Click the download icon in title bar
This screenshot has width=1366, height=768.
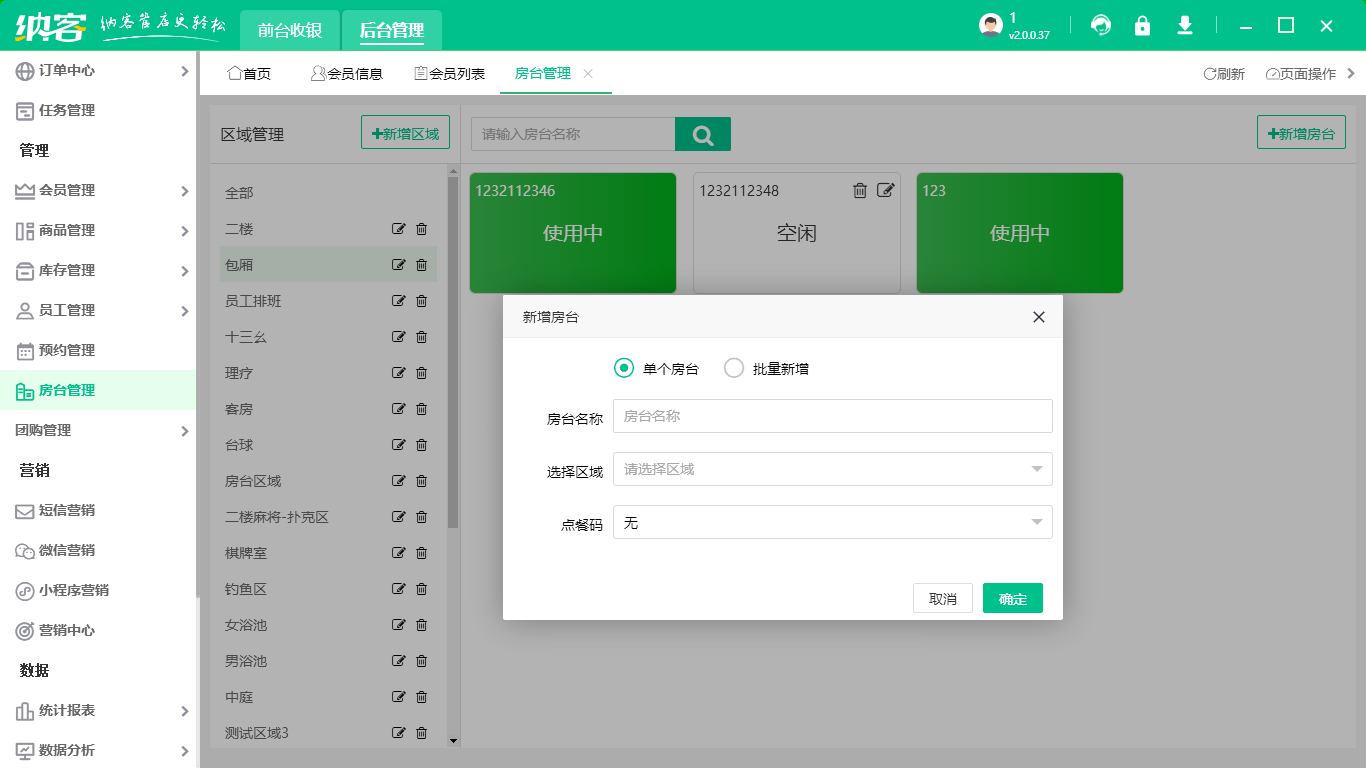tap(1184, 26)
